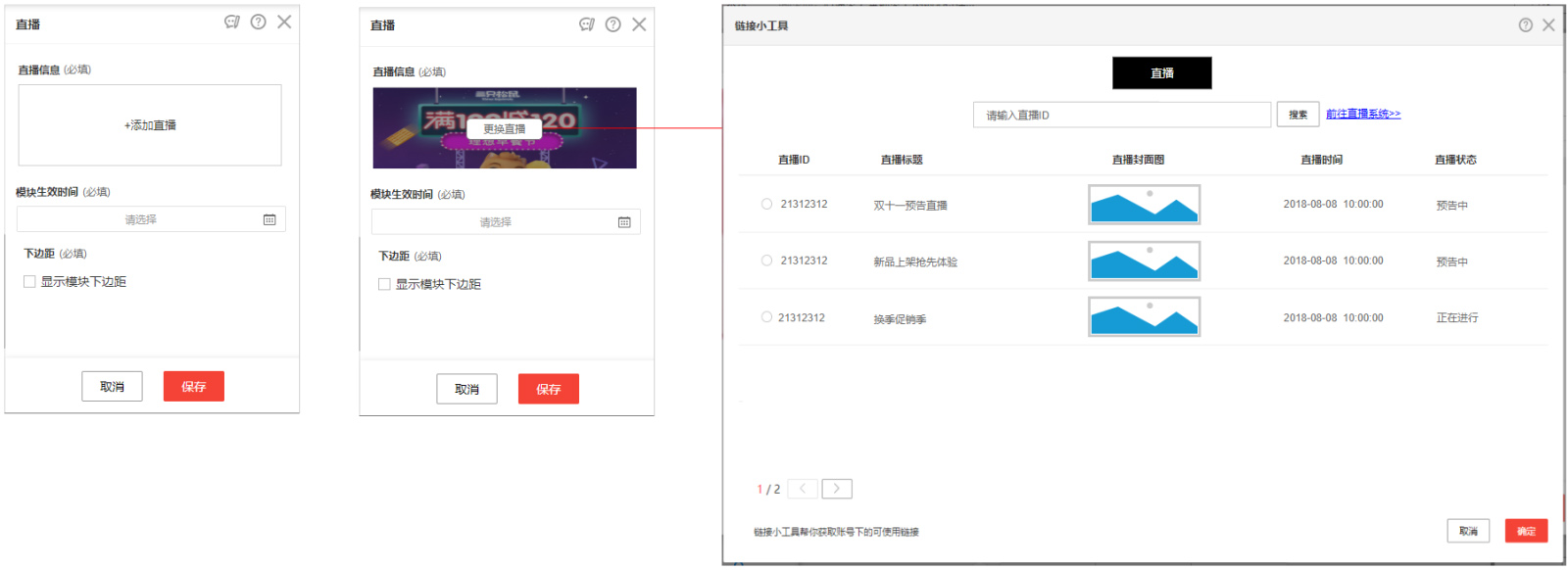Go to the next page arrow in 链接小工具
Screen dimensions: 1568x570
[837, 489]
